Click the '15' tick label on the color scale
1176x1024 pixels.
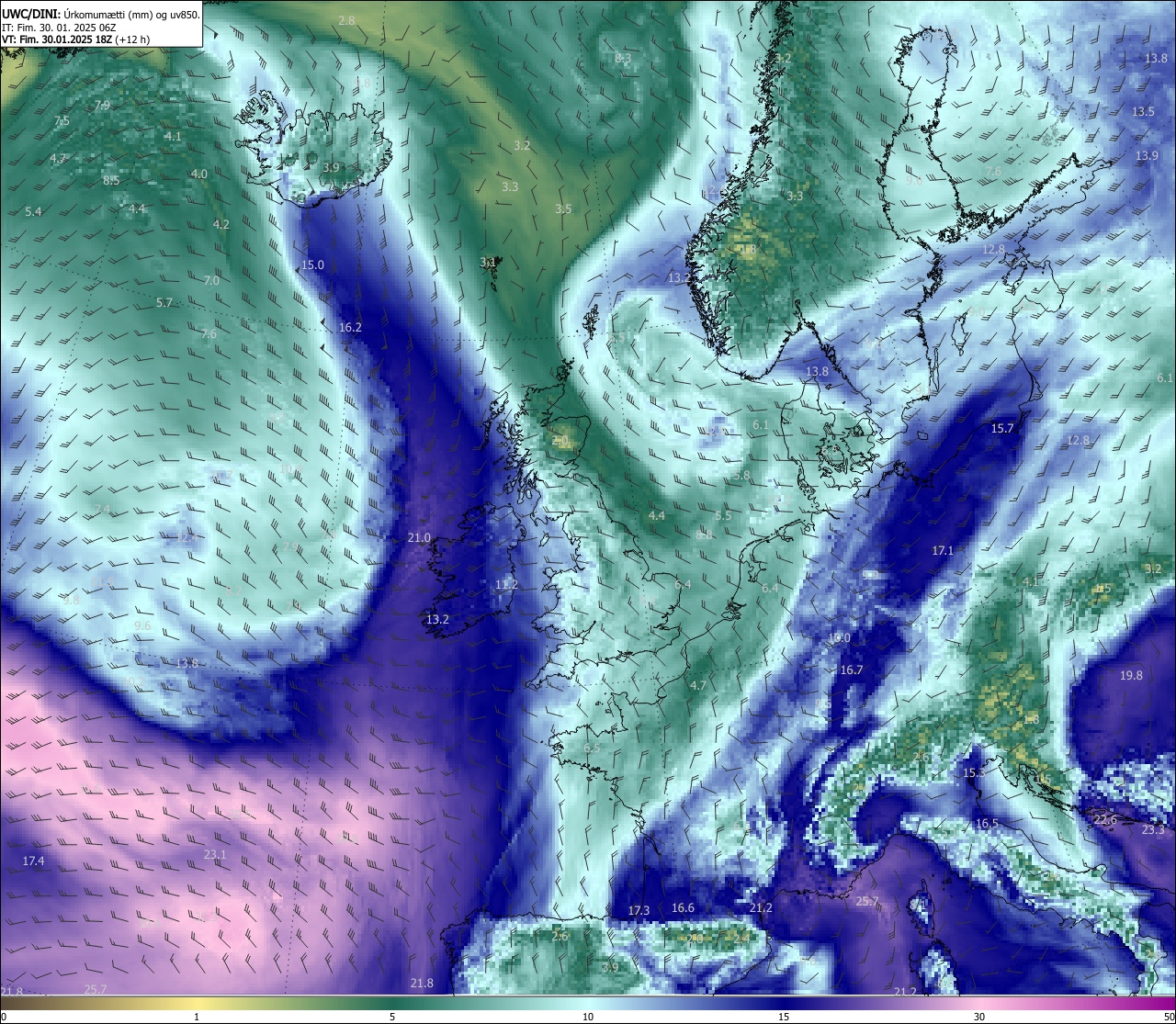point(784,1017)
